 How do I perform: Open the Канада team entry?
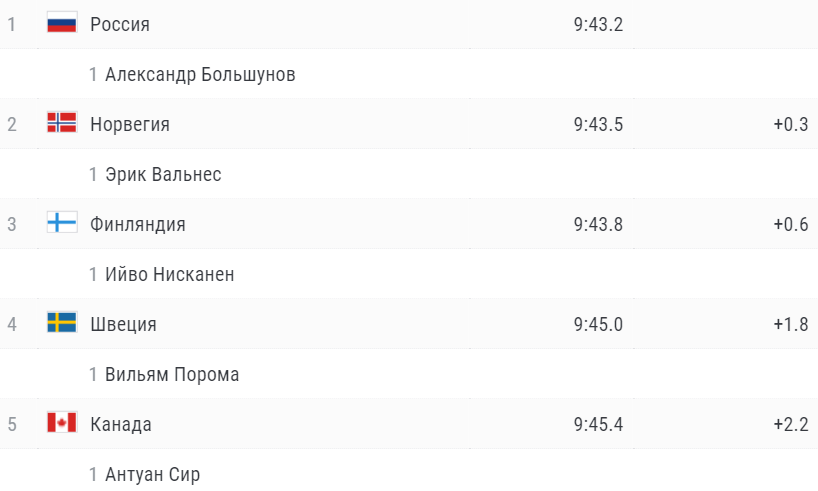tap(121, 424)
